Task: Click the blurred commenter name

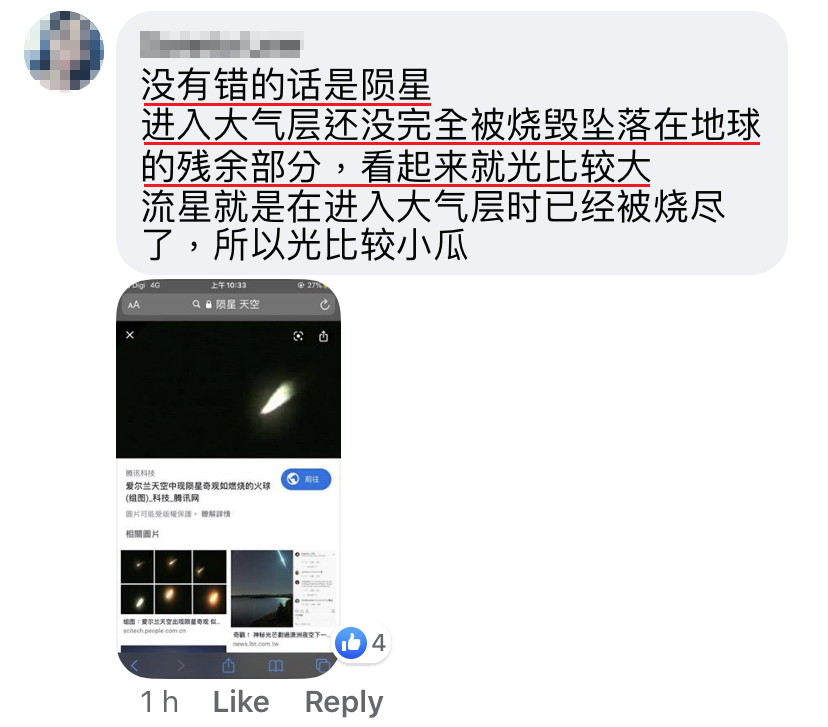Action: (220, 44)
